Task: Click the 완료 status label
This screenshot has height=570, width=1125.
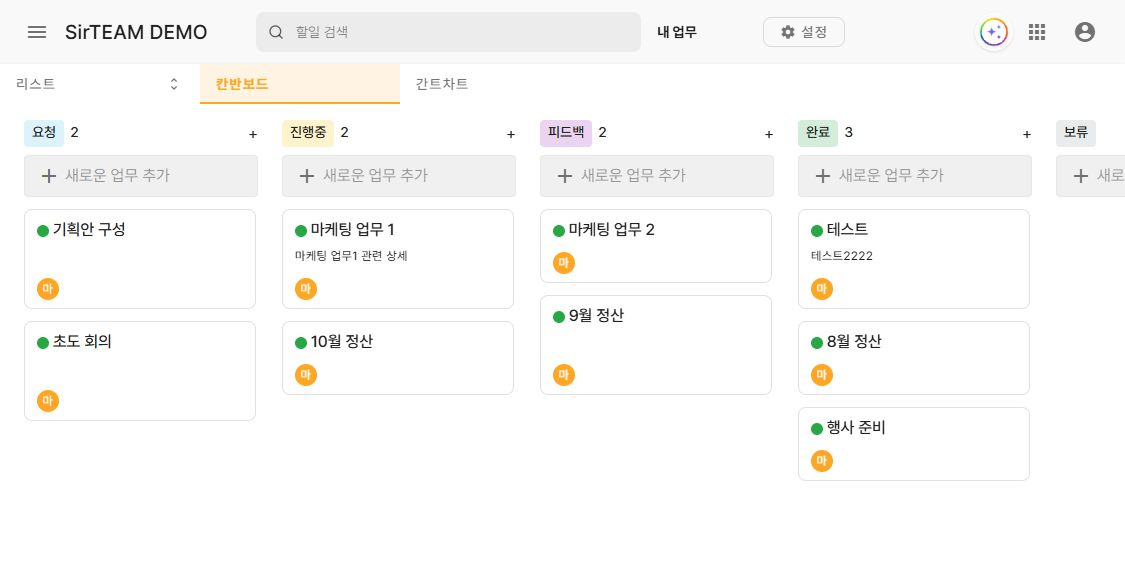Action: click(x=818, y=133)
